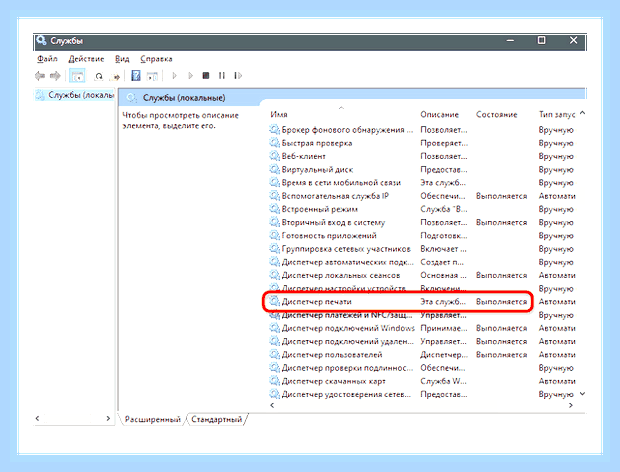This screenshot has height=472, width=620.
Task: Click the Проверяет... description of Быстрая проверка
Action: 444,143
